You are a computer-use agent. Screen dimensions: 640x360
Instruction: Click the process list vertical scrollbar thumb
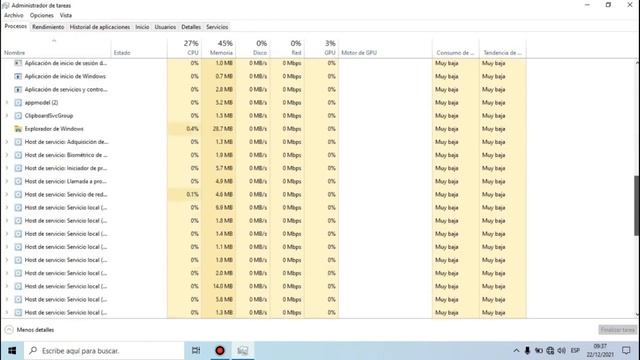click(637, 205)
